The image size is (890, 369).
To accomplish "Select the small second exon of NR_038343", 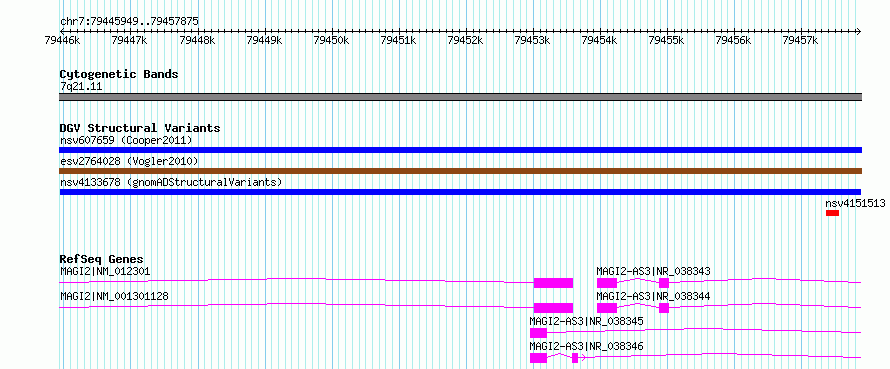I will tap(664, 283).
